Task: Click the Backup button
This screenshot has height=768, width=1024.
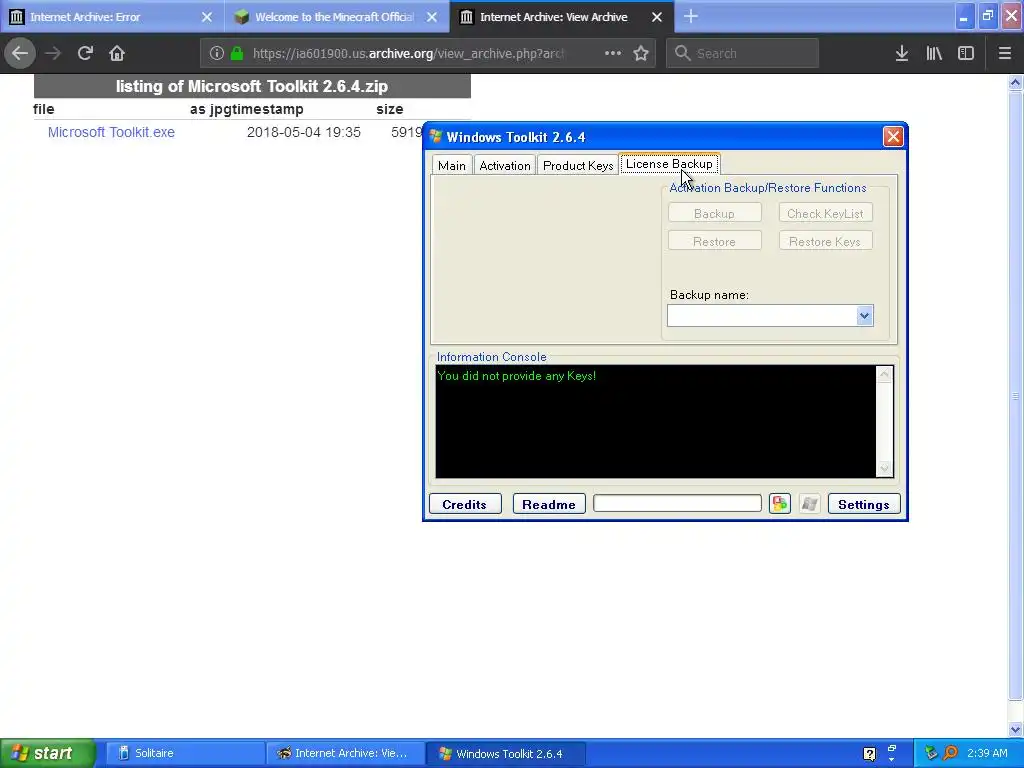Action: tap(714, 214)
